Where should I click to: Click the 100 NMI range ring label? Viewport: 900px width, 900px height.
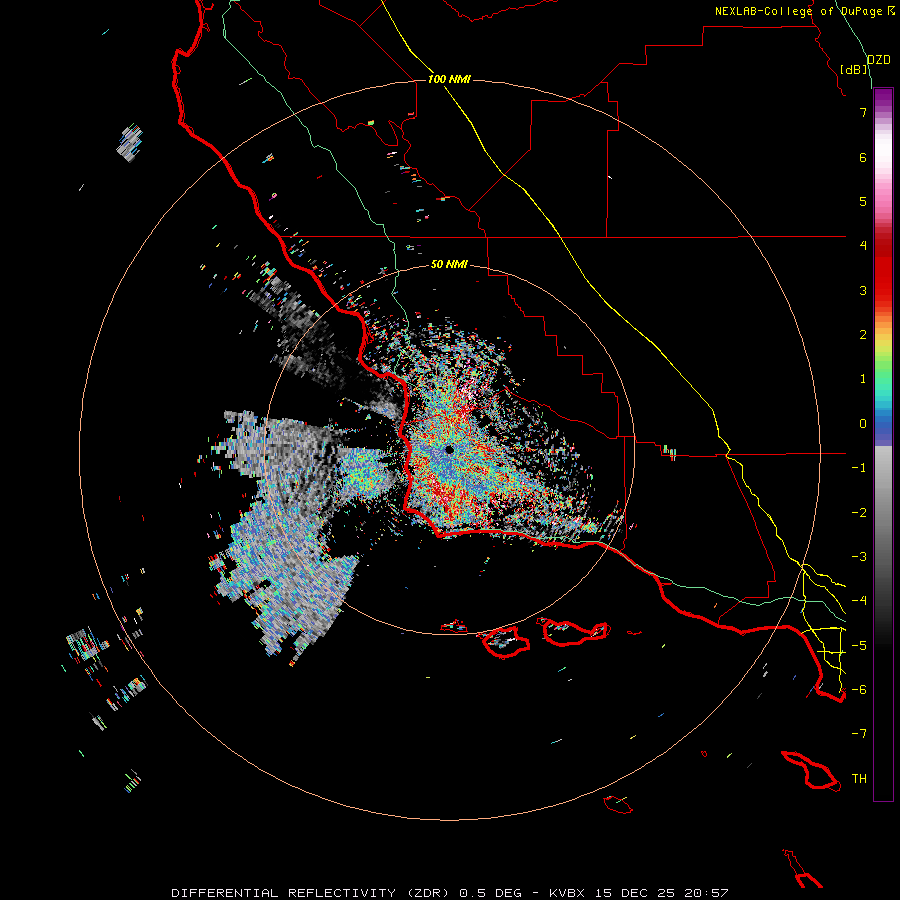(449, 79)
